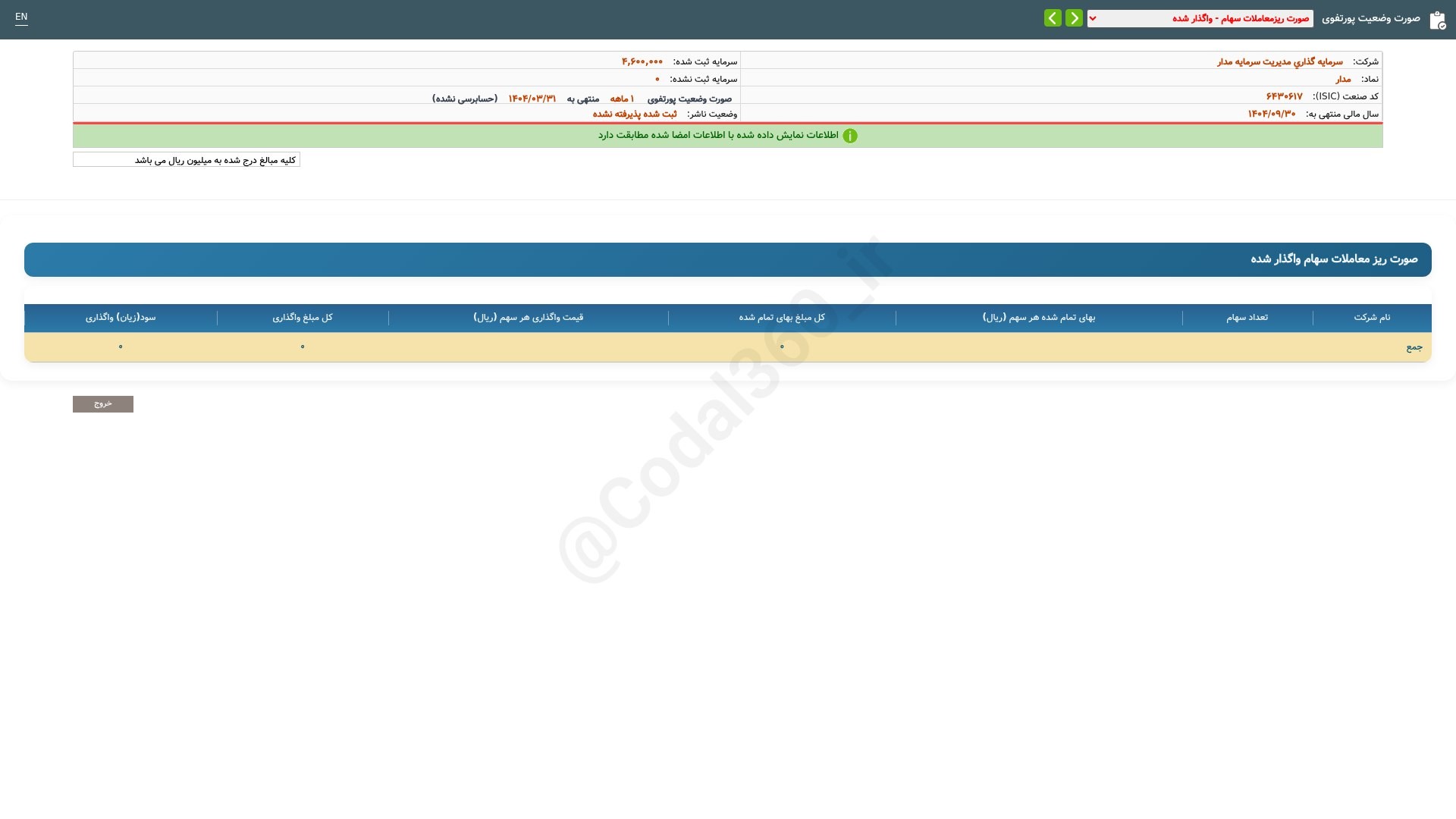This screenshot has width=1456, height=819.
Task: Click the portfolio report clipboard icon
Action: (1437, 20)
